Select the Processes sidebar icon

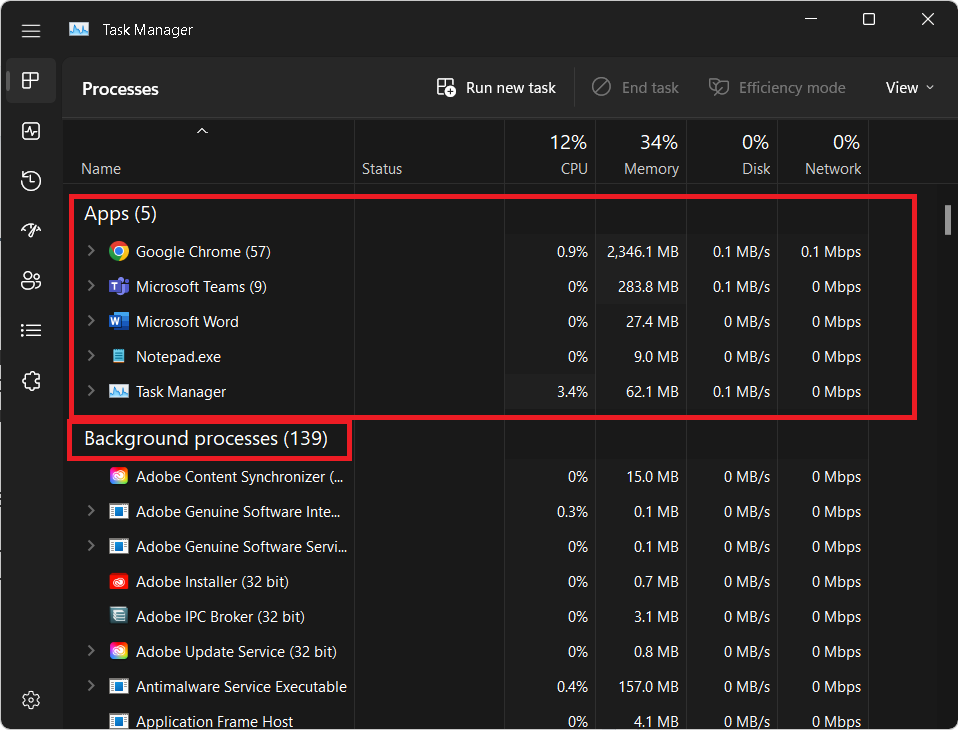(31, 80)
